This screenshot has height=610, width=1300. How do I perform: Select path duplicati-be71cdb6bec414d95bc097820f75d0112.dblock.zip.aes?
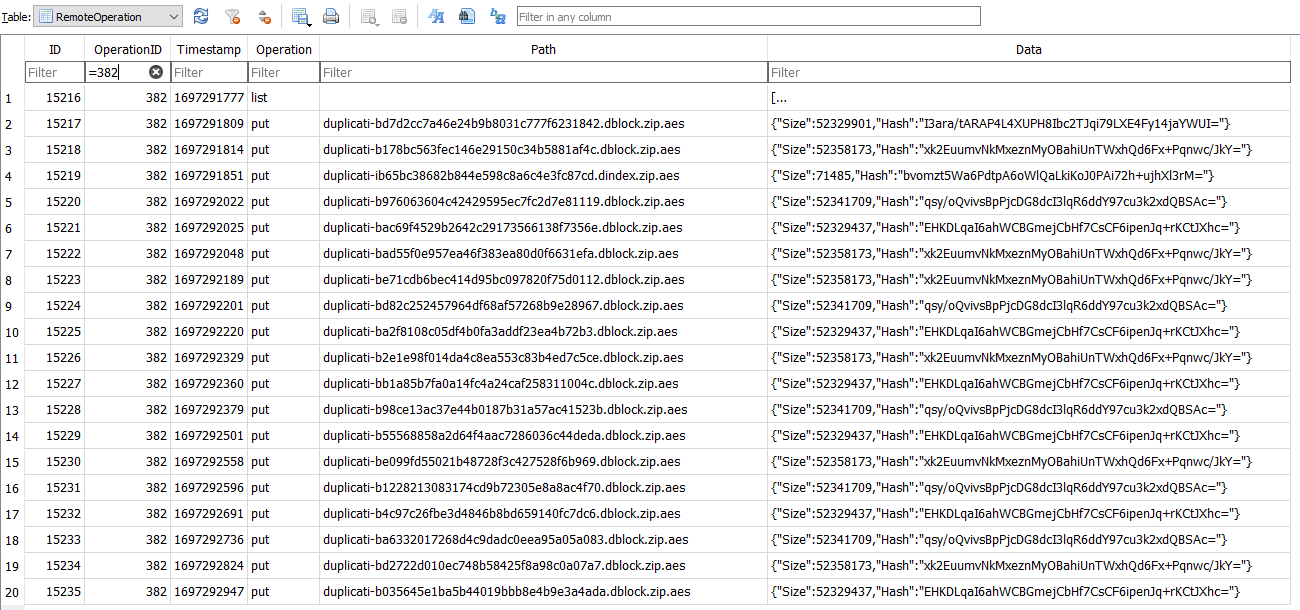543,280
